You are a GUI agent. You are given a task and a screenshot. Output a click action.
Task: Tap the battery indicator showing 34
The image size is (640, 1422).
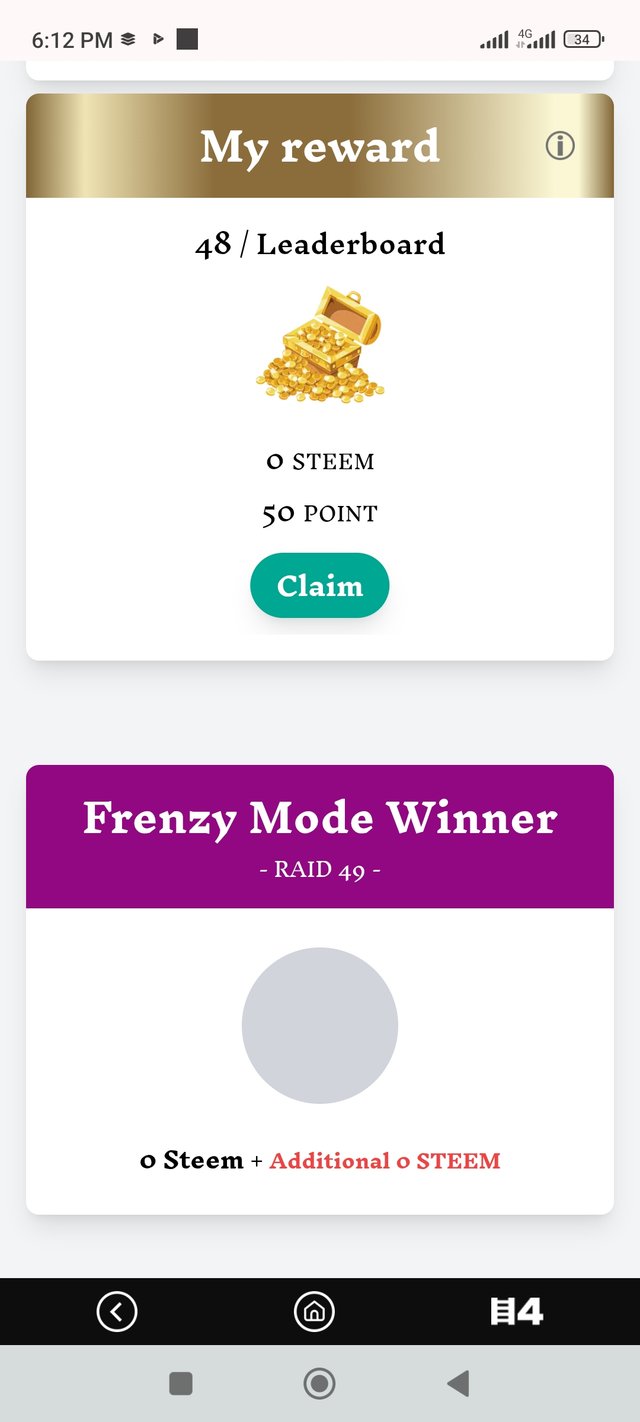(583, 40)
